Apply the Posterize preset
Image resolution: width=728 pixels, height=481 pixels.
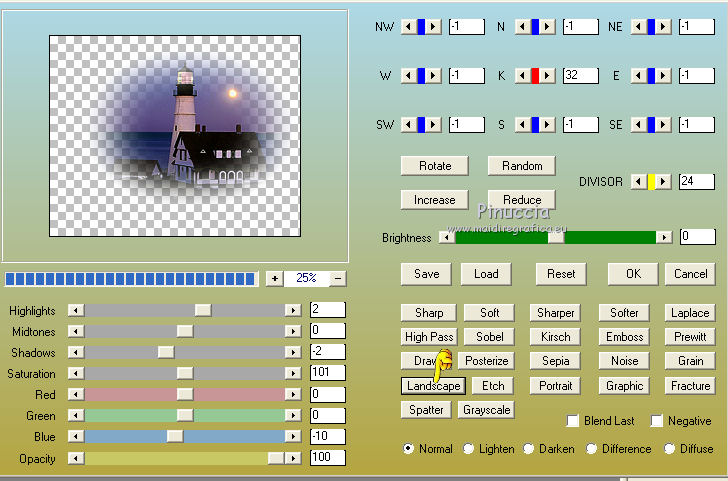click(487, 361)
